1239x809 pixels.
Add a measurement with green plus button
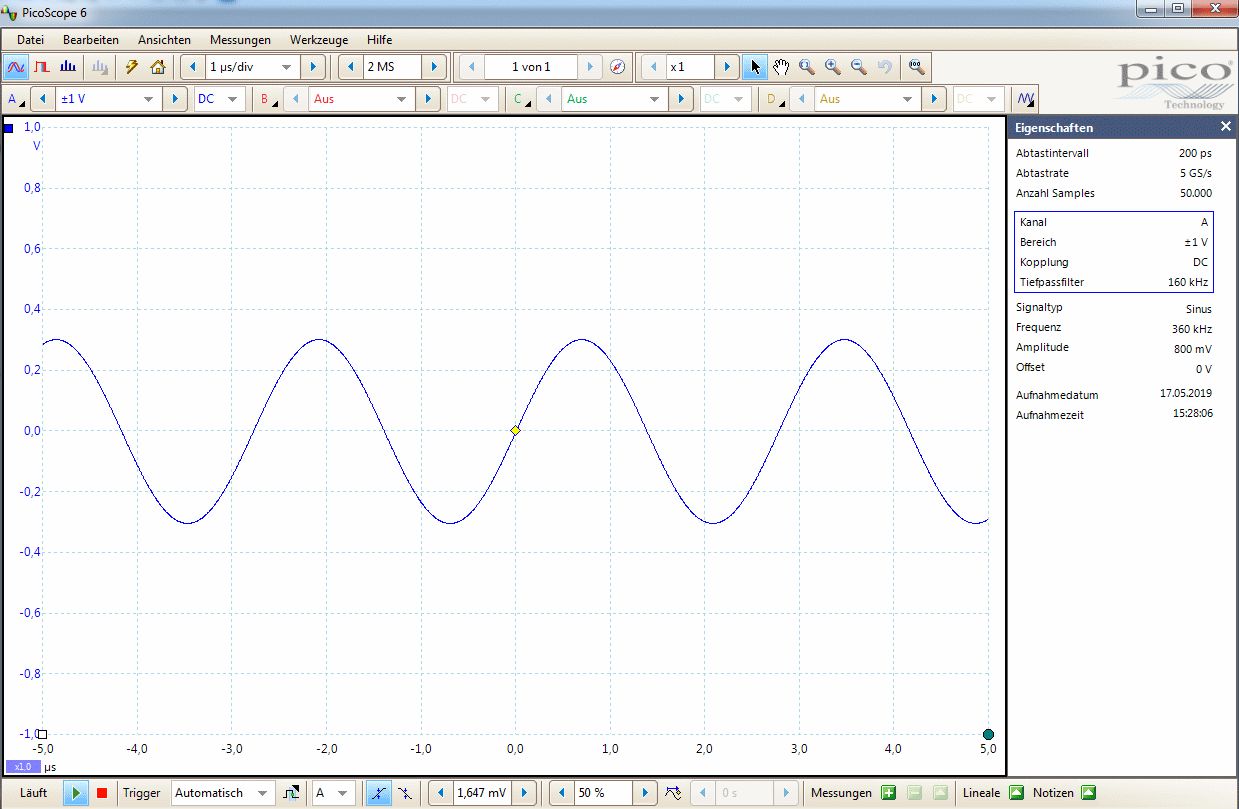pos(888,793)
